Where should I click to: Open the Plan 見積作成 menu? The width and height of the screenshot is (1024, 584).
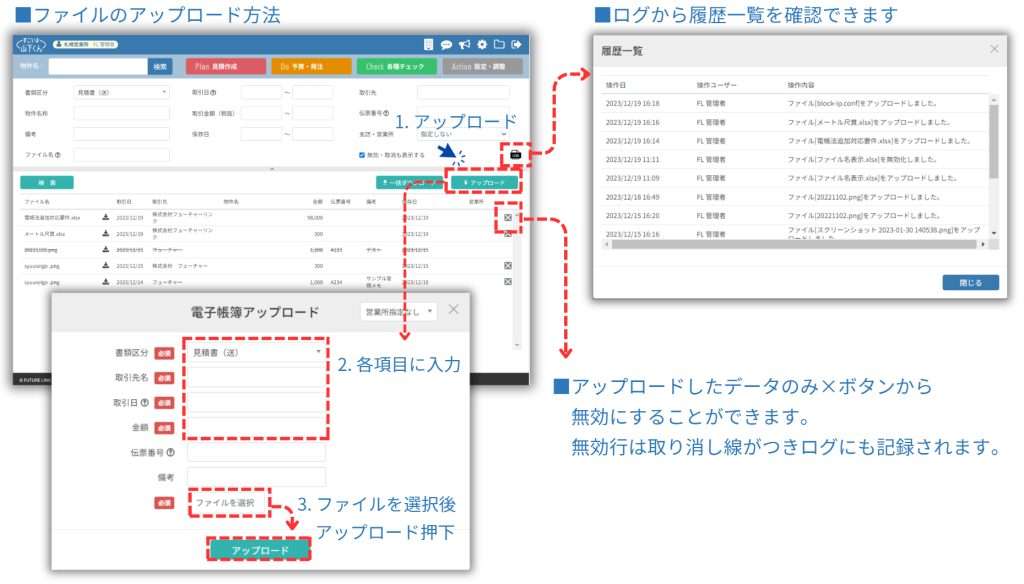(226, 67)
